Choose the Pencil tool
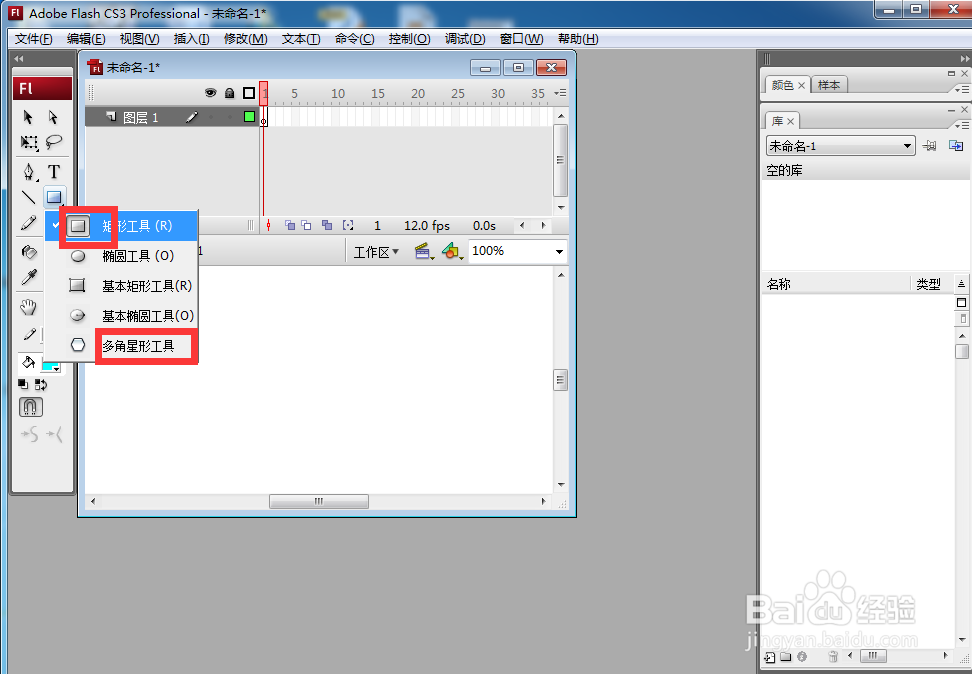The height and width of the screenshot is (674, 972). [29, 223]
